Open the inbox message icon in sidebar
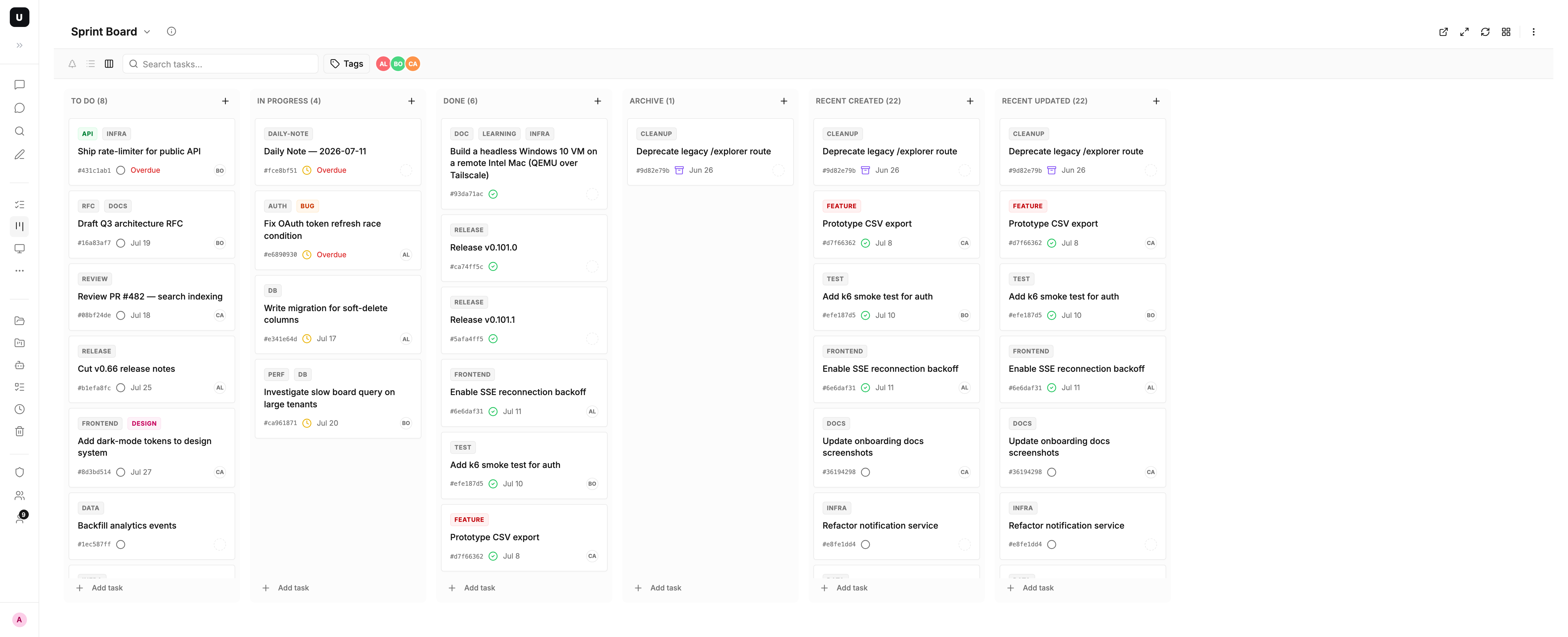This screenshot has height=637, width=1568. (x=20, y=85)
